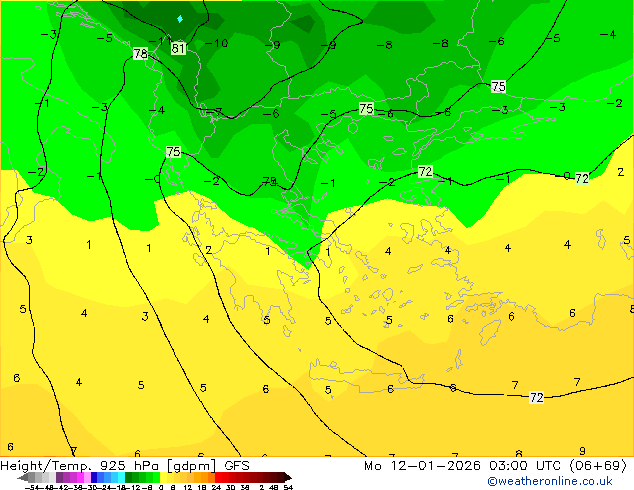The width and height of the screenshot is (634, 490).
Task: Click the GFS model label in title
Action: pyautogui.click(x=237, y=465)
